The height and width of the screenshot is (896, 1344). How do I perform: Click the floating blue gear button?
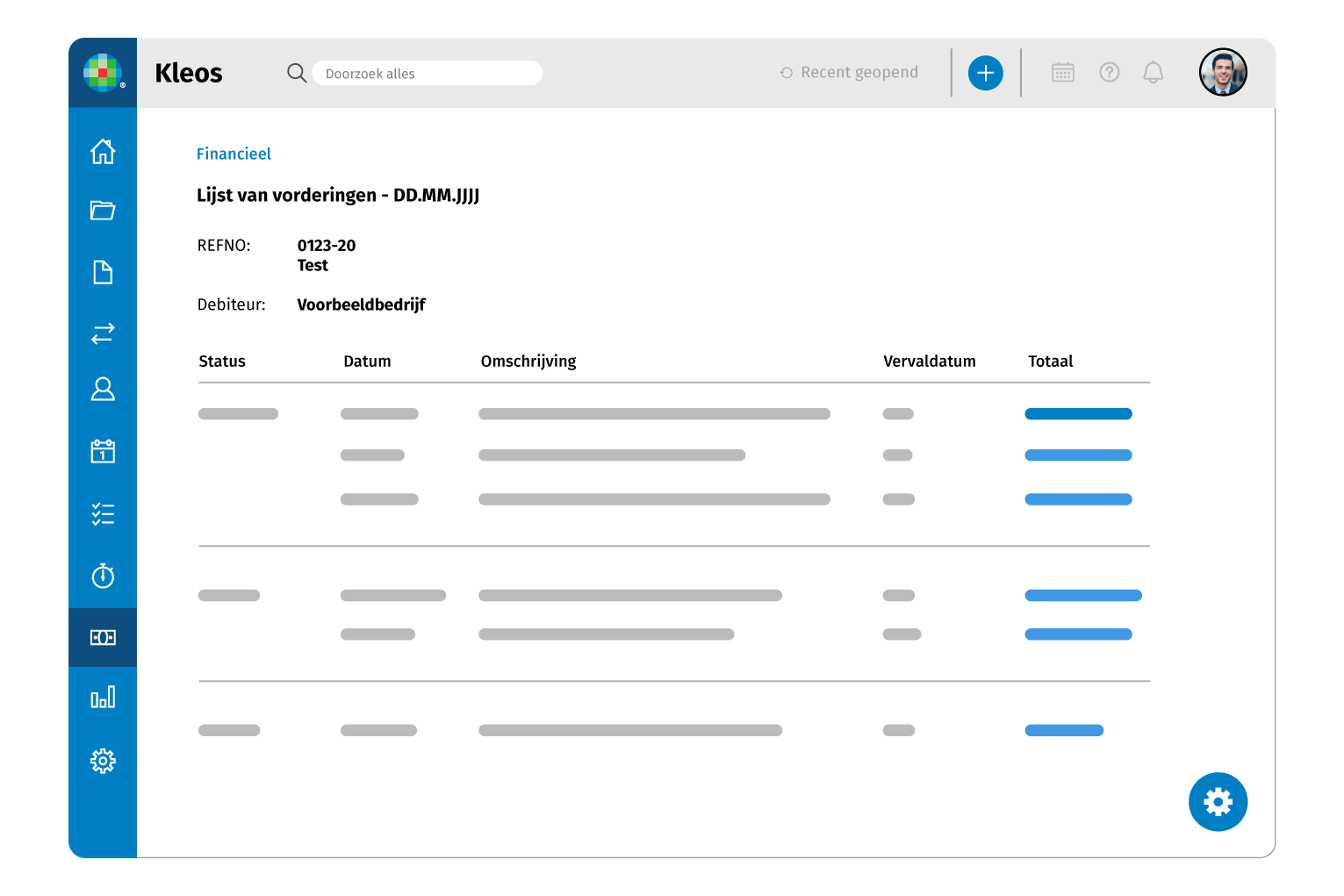pyautogui.click(x=1218, y=802)
